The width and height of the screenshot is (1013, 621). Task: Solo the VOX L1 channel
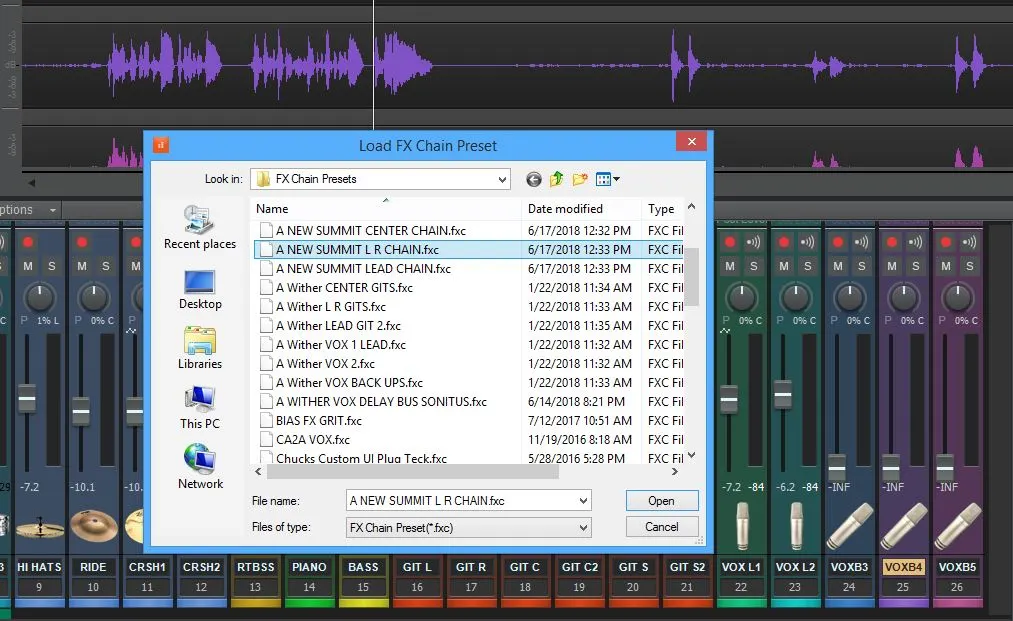[753, 266]
